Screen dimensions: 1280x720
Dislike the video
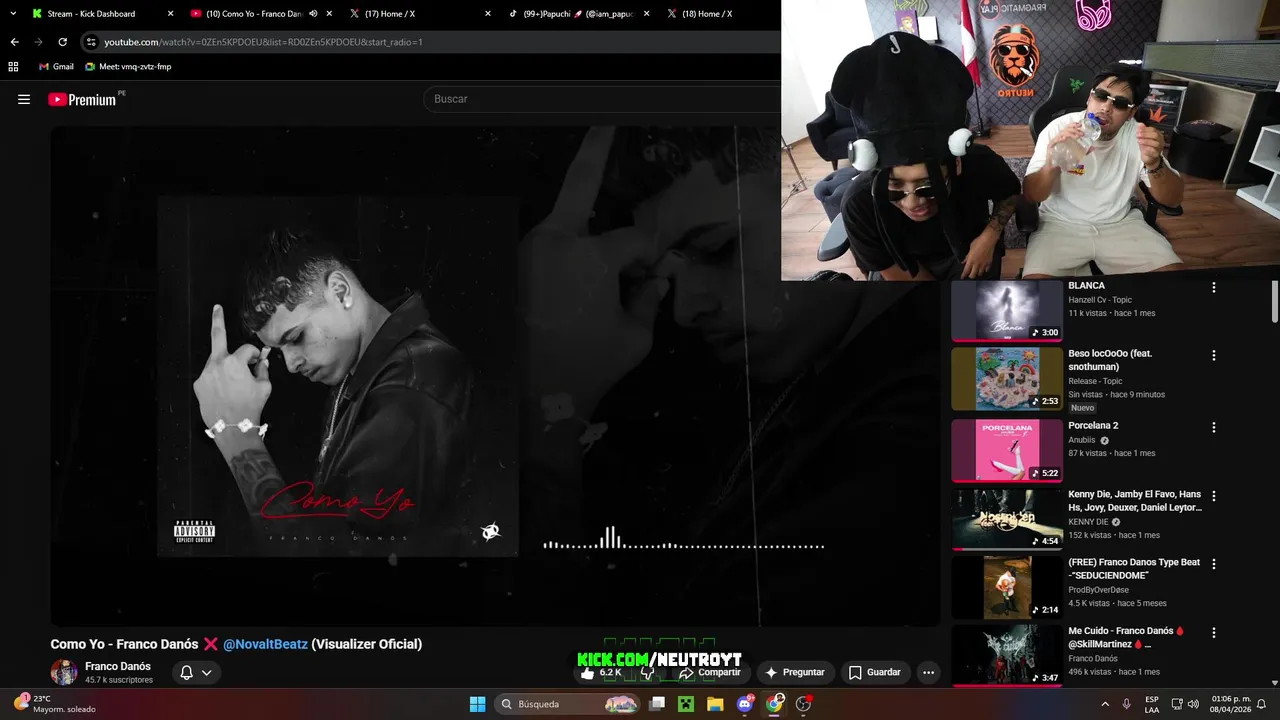(x=647, y=672)
